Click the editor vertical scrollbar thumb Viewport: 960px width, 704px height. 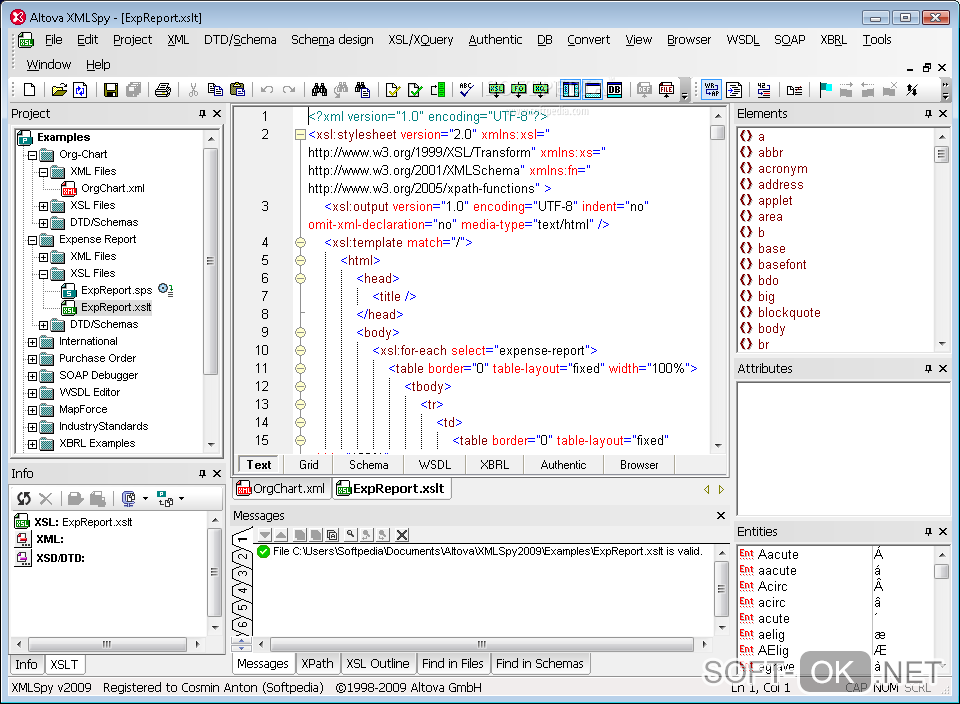pos(717,132)
